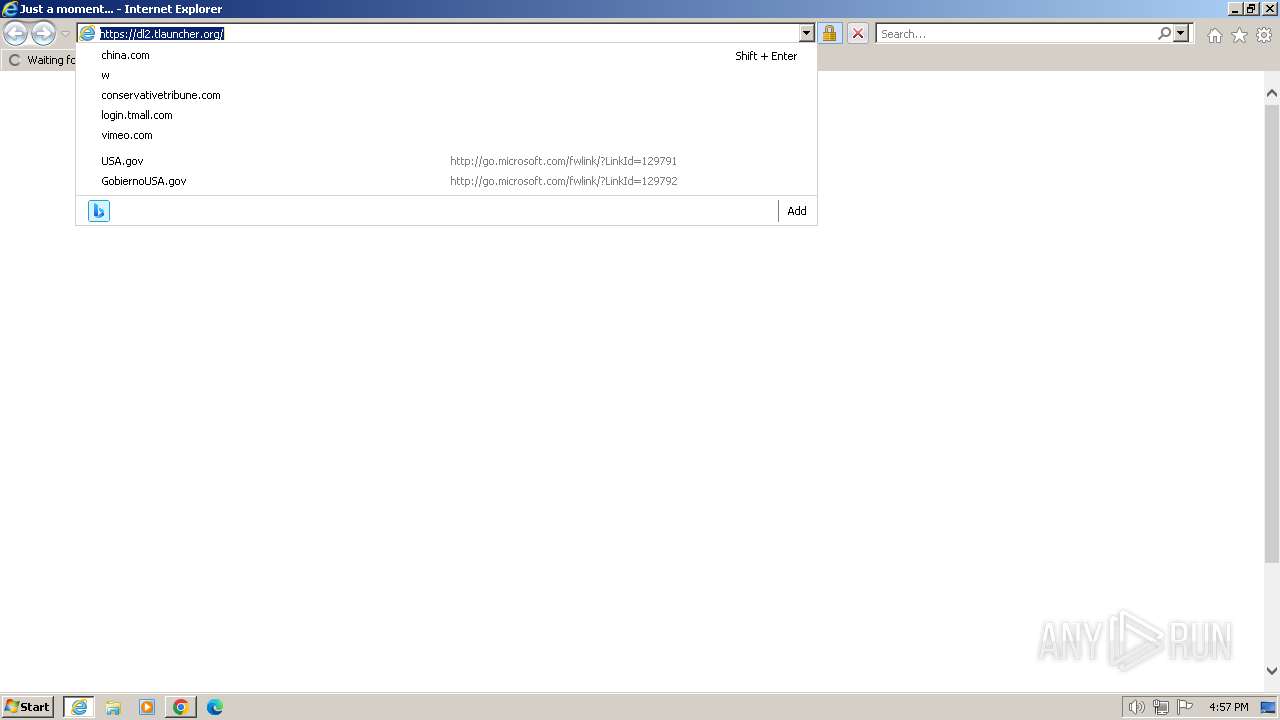Click the Bing search provider icon
Image resolution: width=1280 pixels, height=720 pixels.
[x=99, y=211]
